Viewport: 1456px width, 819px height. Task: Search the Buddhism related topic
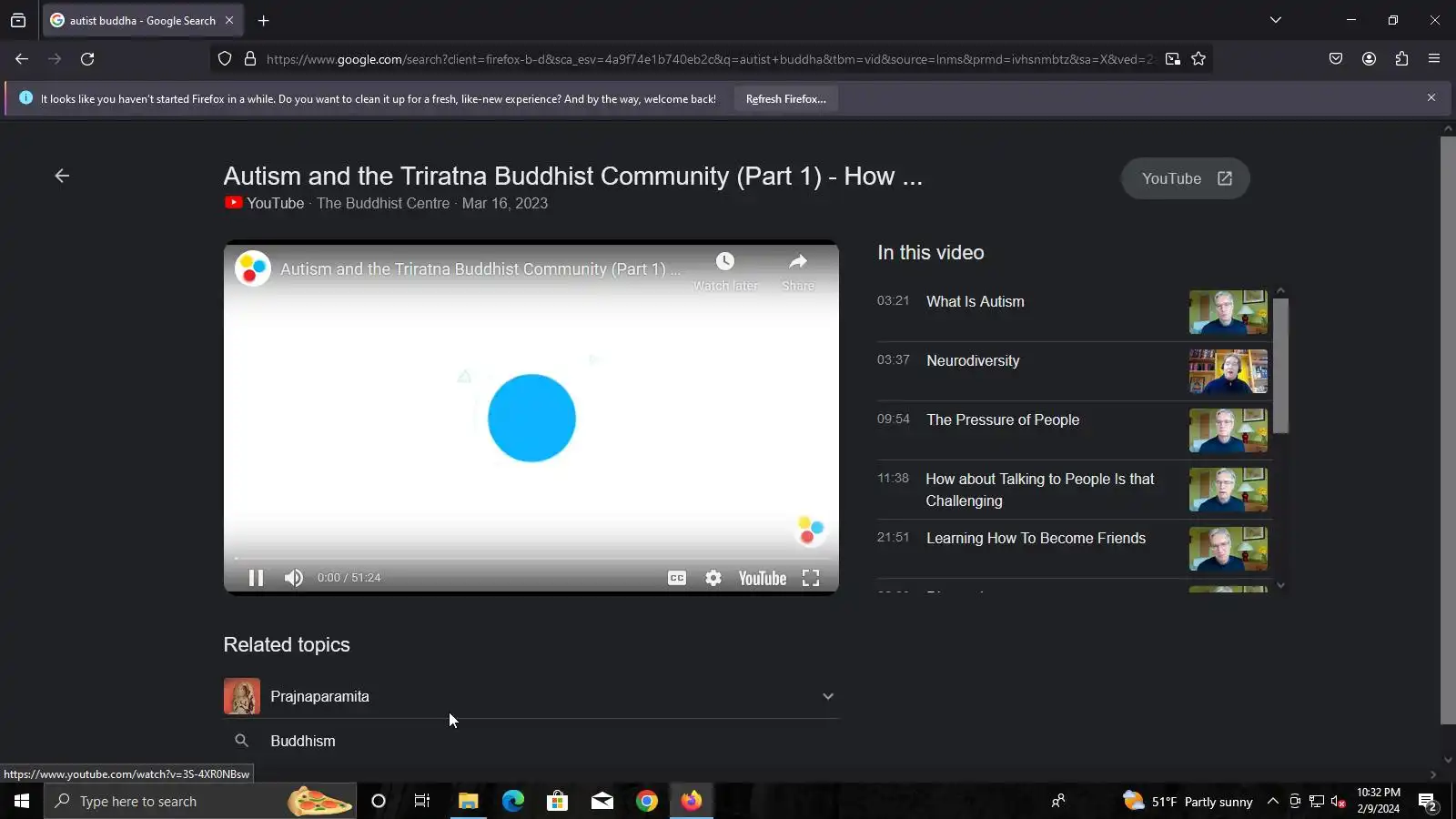tap(531, 741)
